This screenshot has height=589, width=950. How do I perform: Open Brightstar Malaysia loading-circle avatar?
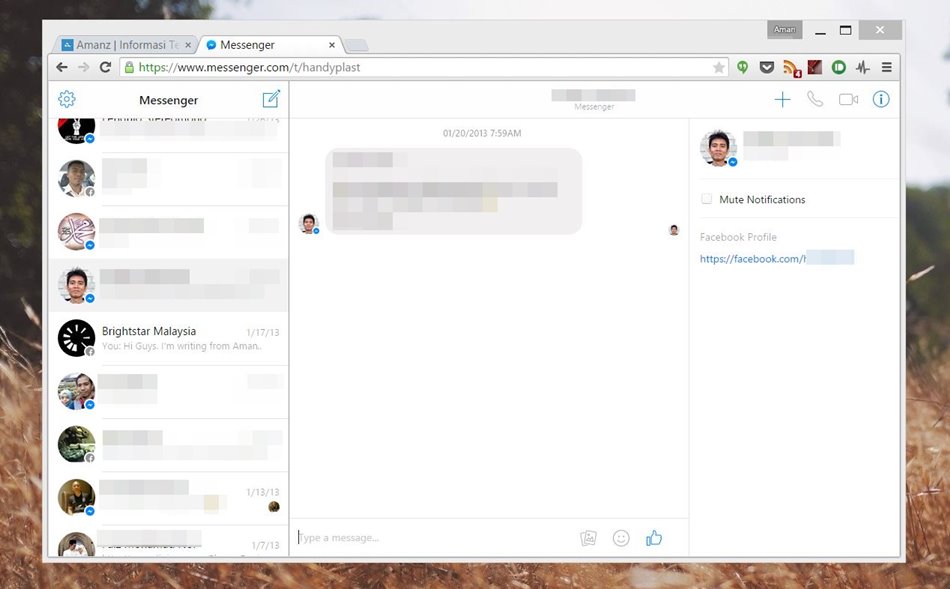pyautogui.click(x=76, y=338)
